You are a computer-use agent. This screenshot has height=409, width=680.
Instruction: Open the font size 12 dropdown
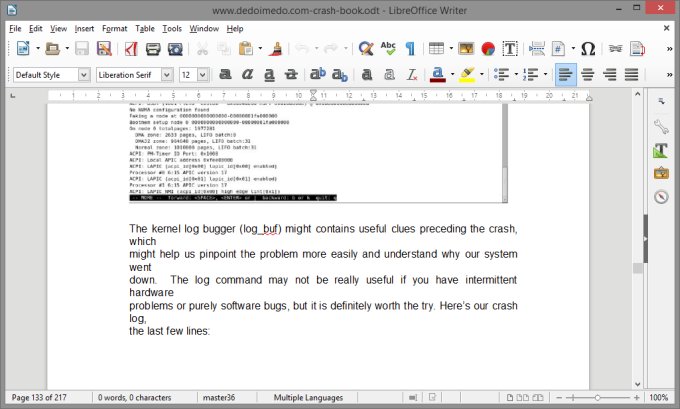pos(203,75)
